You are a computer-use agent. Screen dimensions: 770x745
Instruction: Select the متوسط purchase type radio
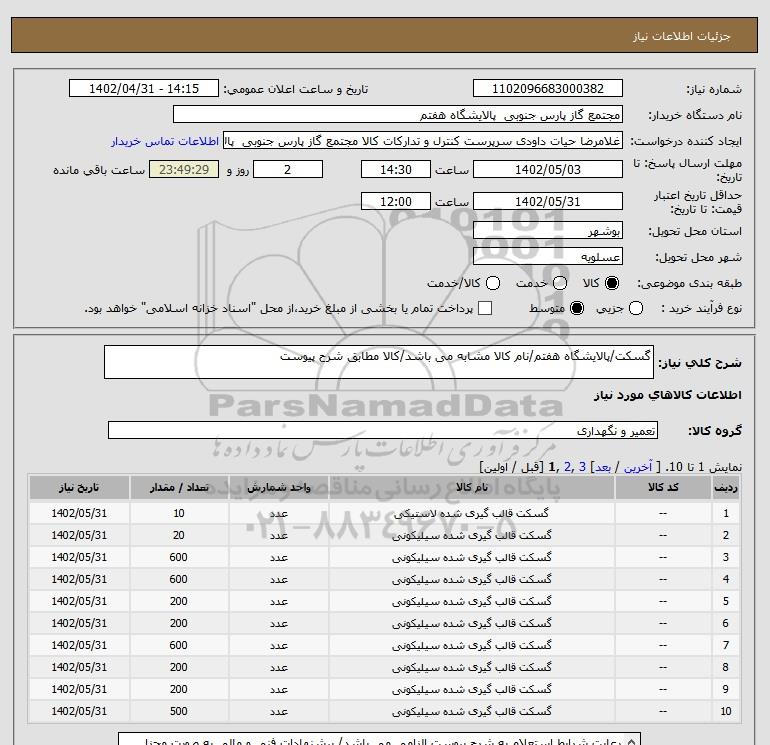pos(577,308)
